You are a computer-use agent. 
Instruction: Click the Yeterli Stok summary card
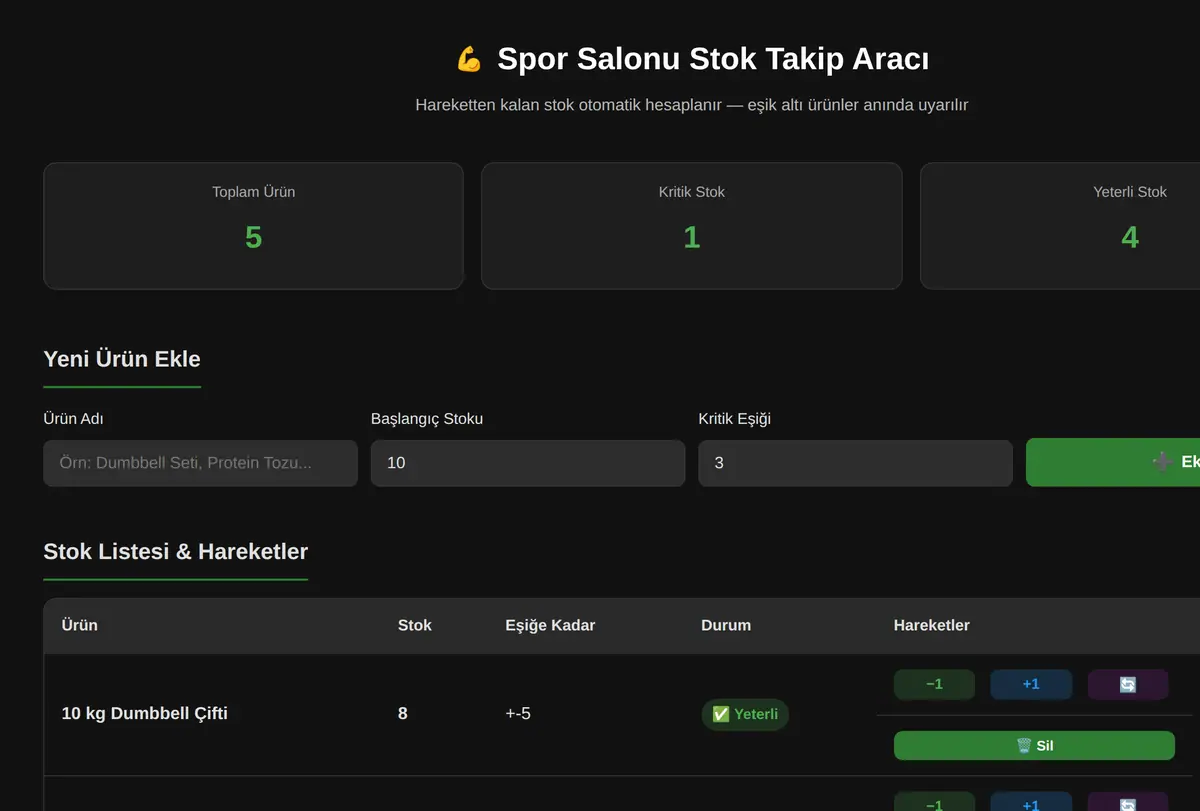coord(1060,226)
